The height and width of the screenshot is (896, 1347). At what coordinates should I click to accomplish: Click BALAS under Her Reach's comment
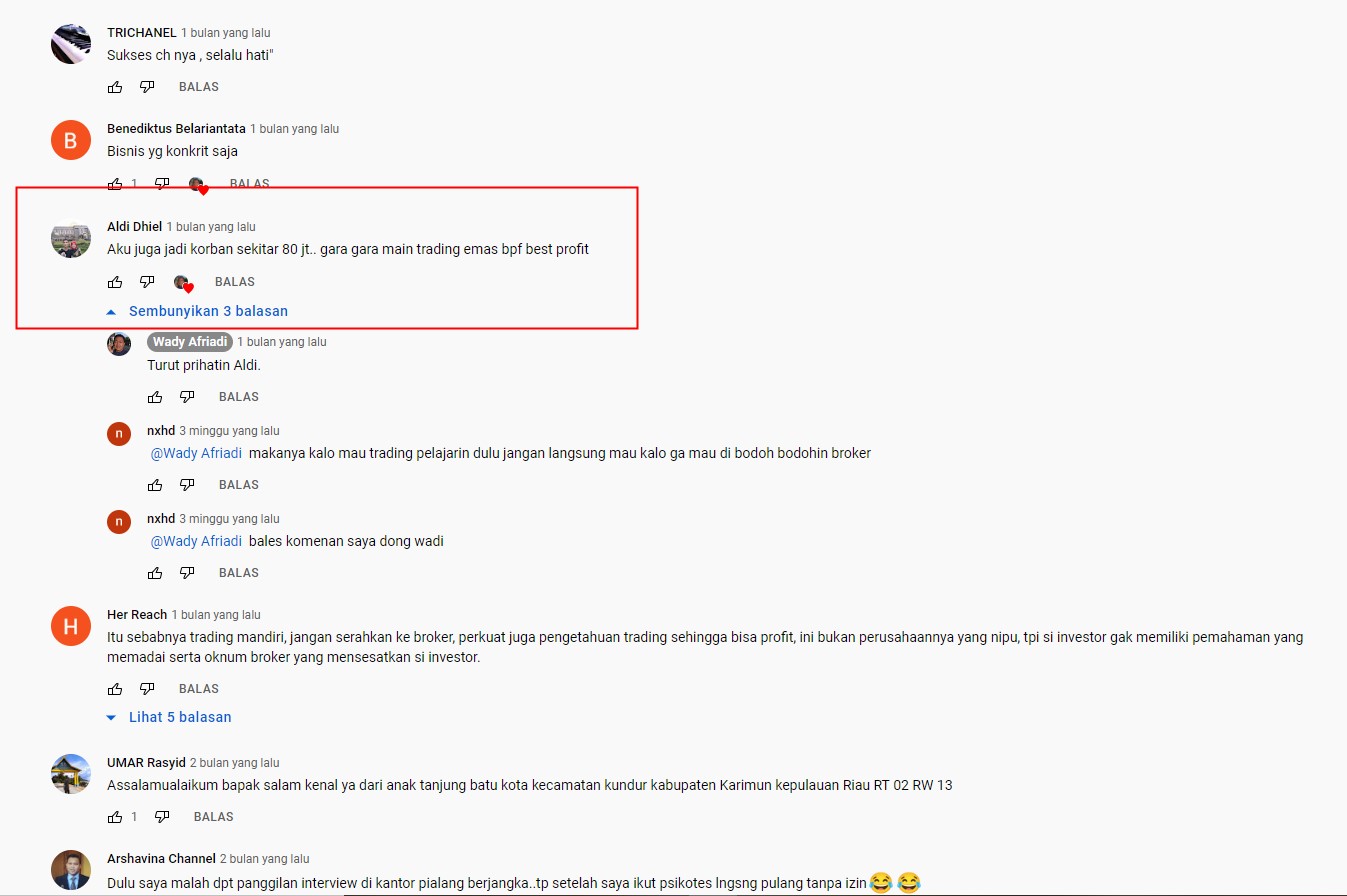pos(199,689)
